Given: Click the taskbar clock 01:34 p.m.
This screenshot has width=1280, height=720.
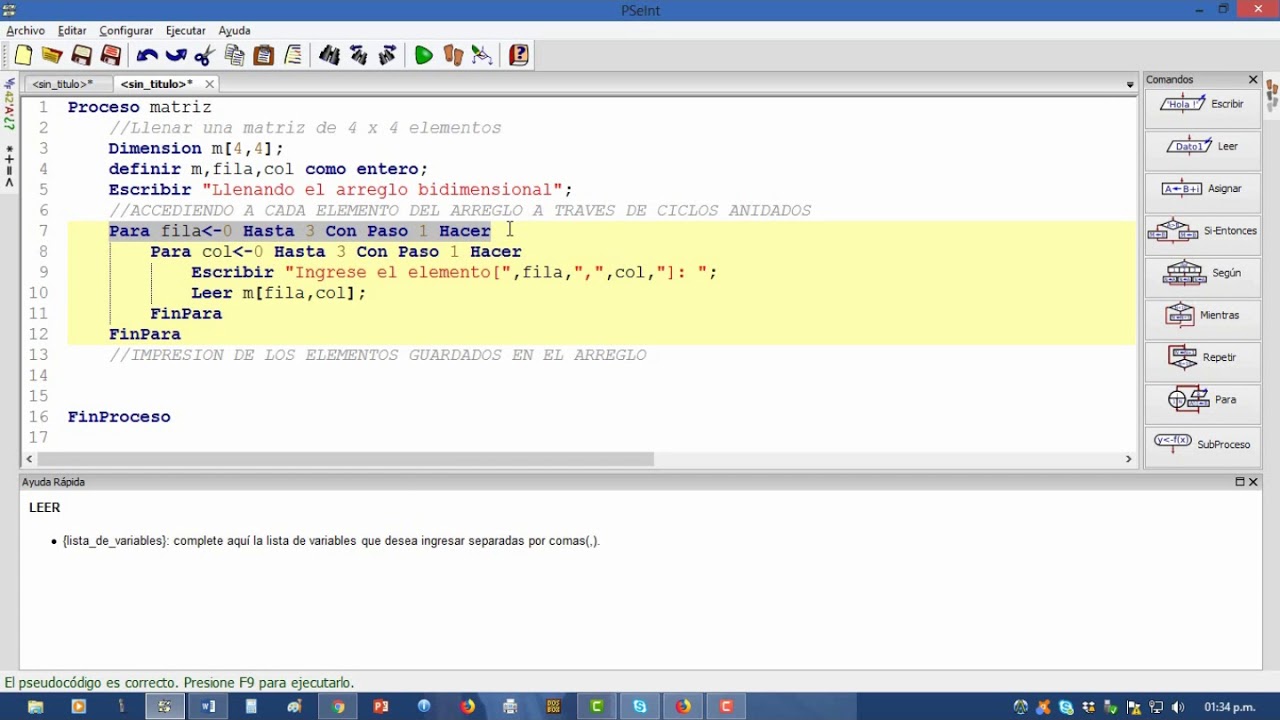Looking at the screenshot, I should (1229, 708).
